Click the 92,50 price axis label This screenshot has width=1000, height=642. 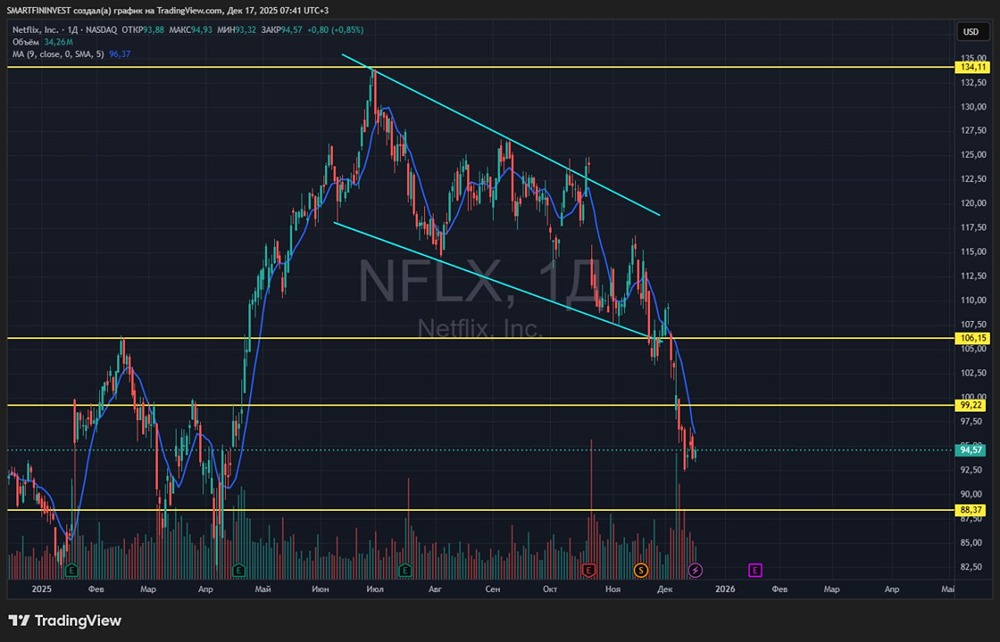[x=971, y=470]
